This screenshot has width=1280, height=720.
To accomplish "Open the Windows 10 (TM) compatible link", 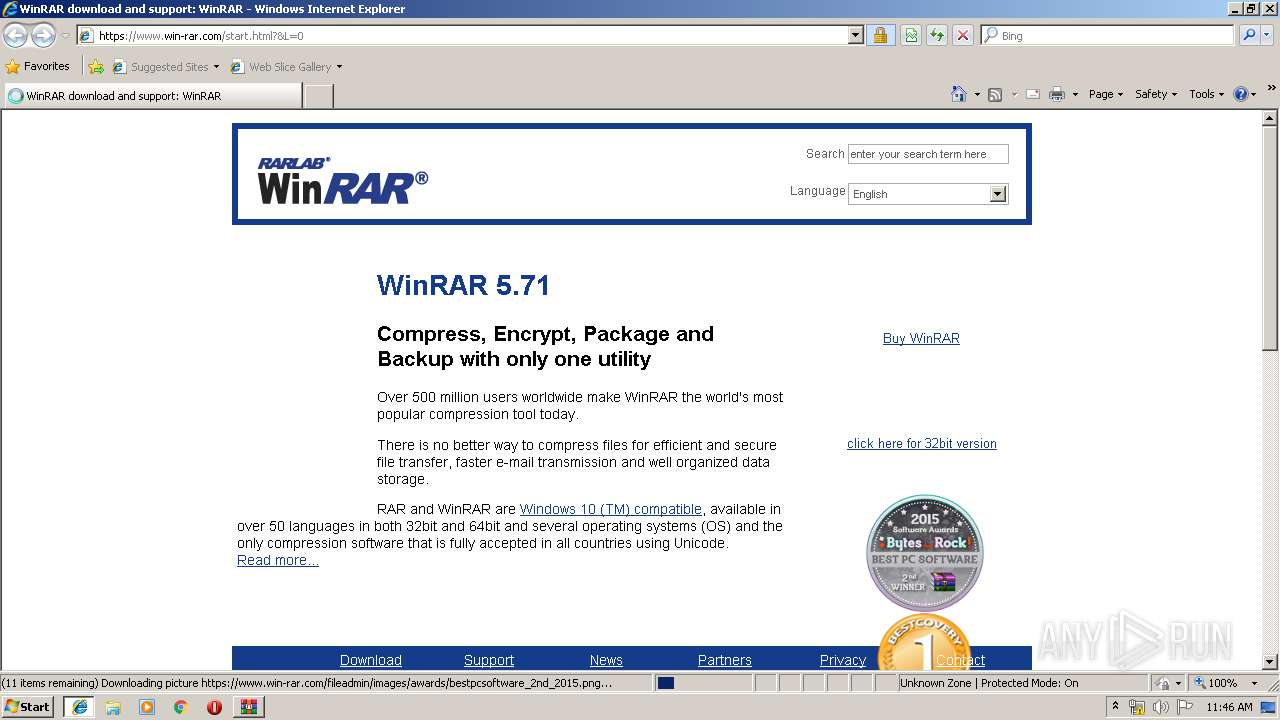I will 611,509.
